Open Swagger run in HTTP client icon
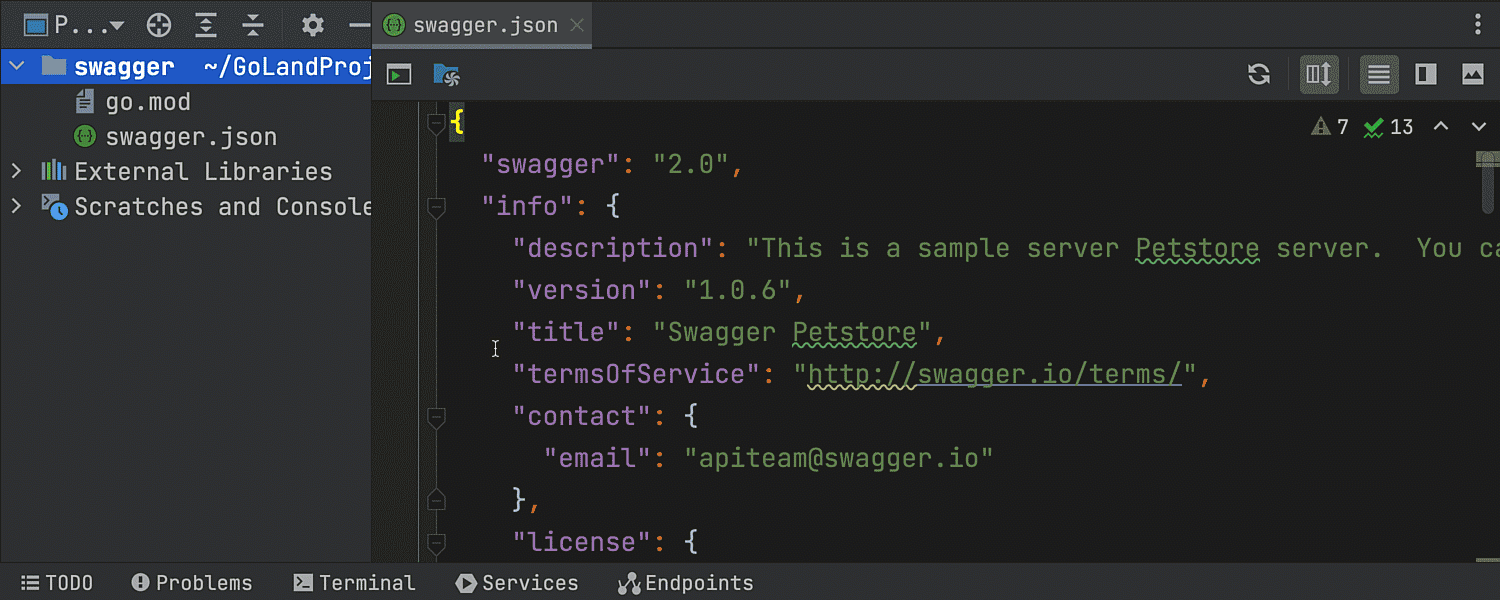Image resolution: width=1500 pixels, height=600 pixels. [x=399, y=74]
